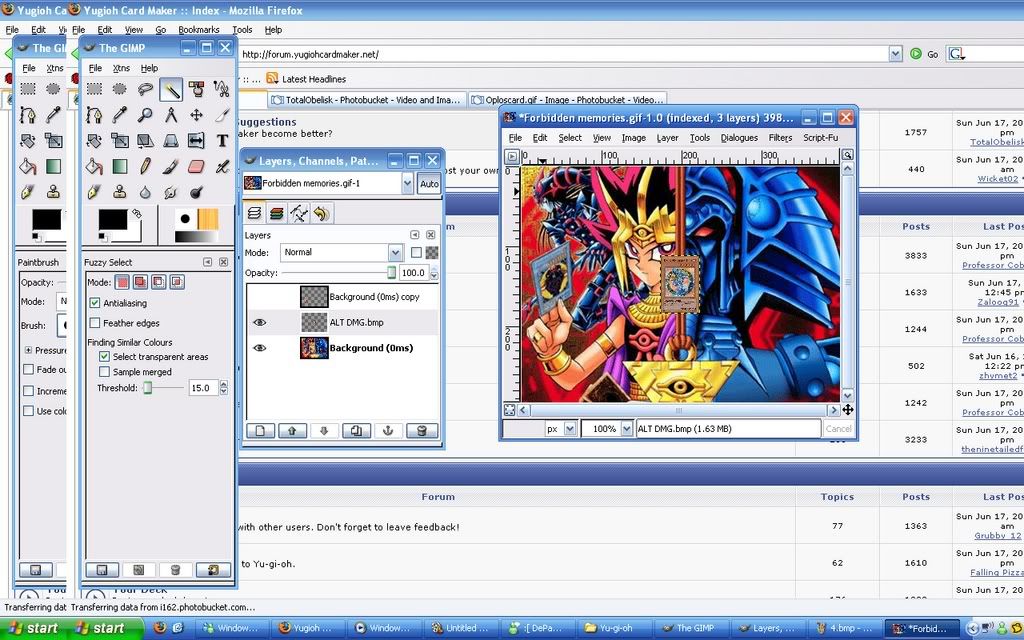The image size is (1024, 640).
Task: Open the Dialogues menu
Action: (739, 138)
